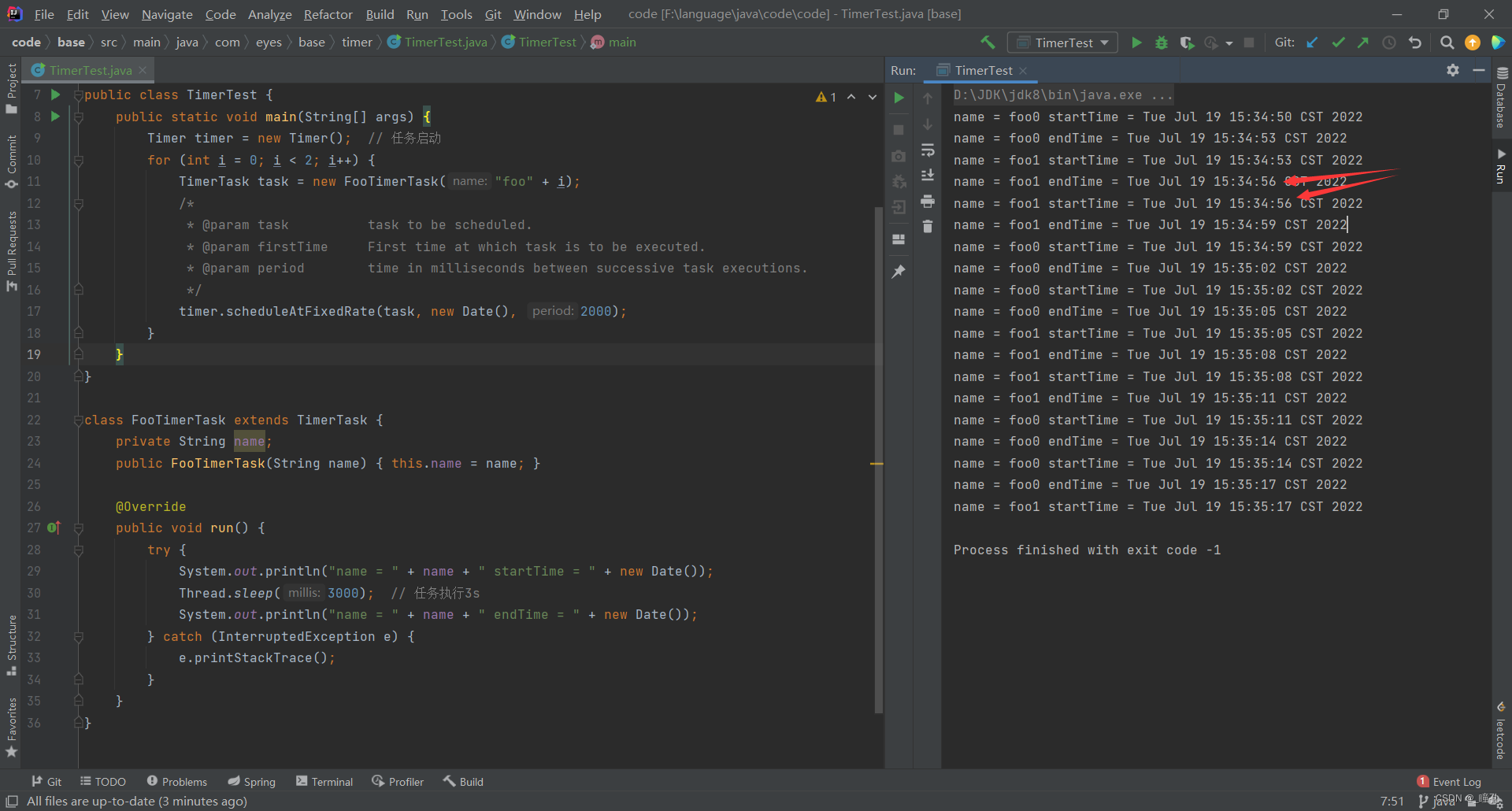This screenshot has height=811, width=1512.
Task: Run TimerTest with the green play button
Action: pyautogui.click(x=1136, y=43)
